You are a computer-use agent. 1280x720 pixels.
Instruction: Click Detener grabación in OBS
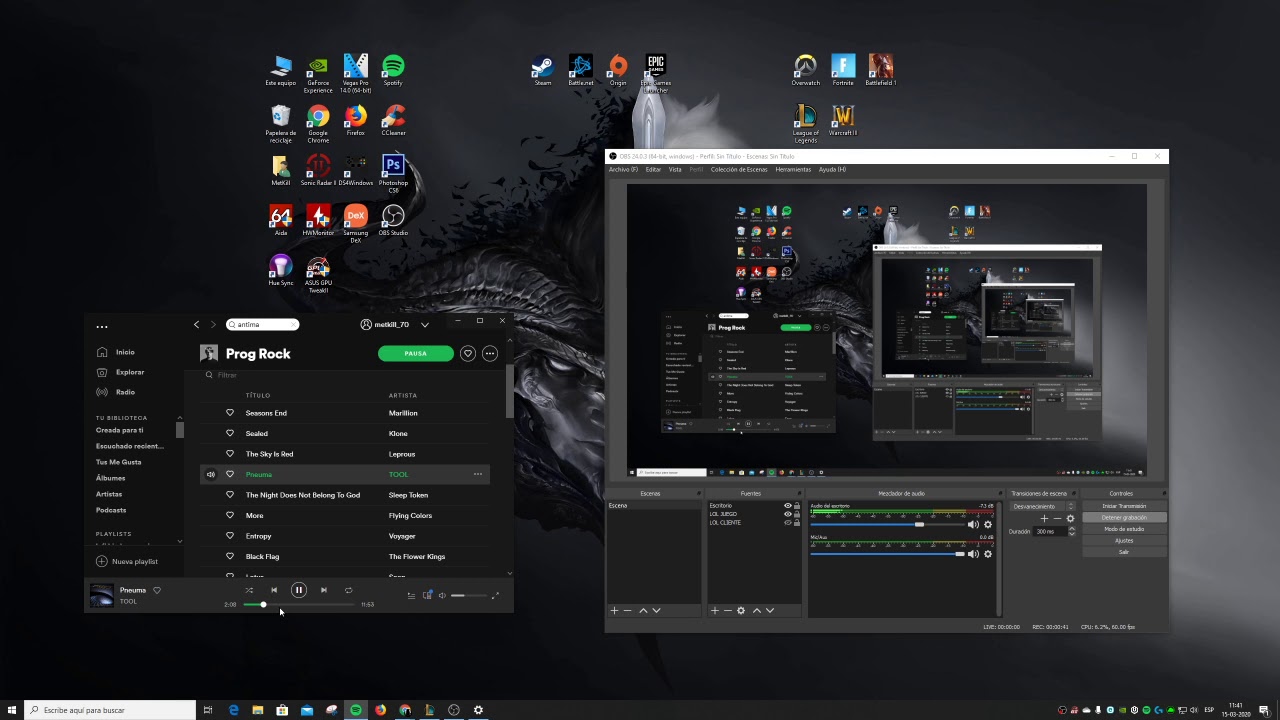tap(1124, 518)
